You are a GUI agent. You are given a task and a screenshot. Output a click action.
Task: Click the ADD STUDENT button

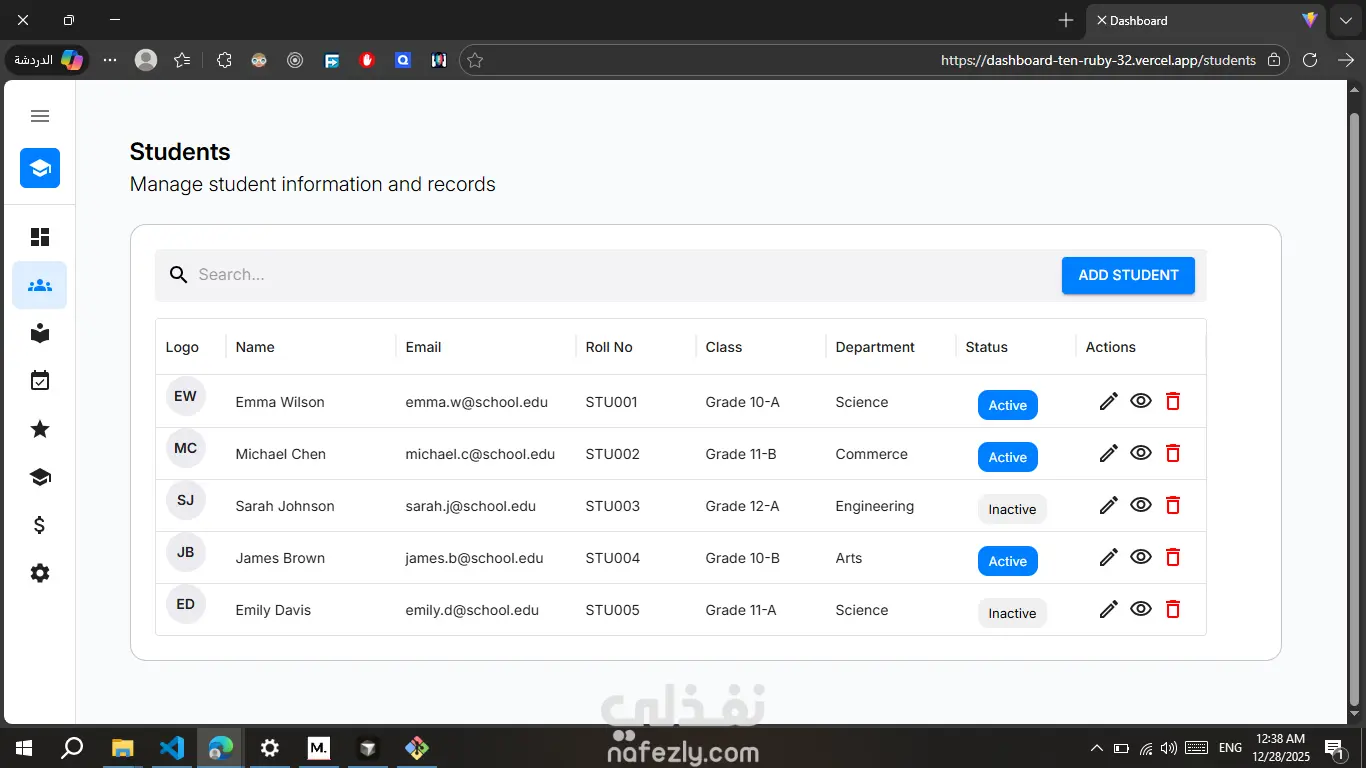pos(1128,275)
